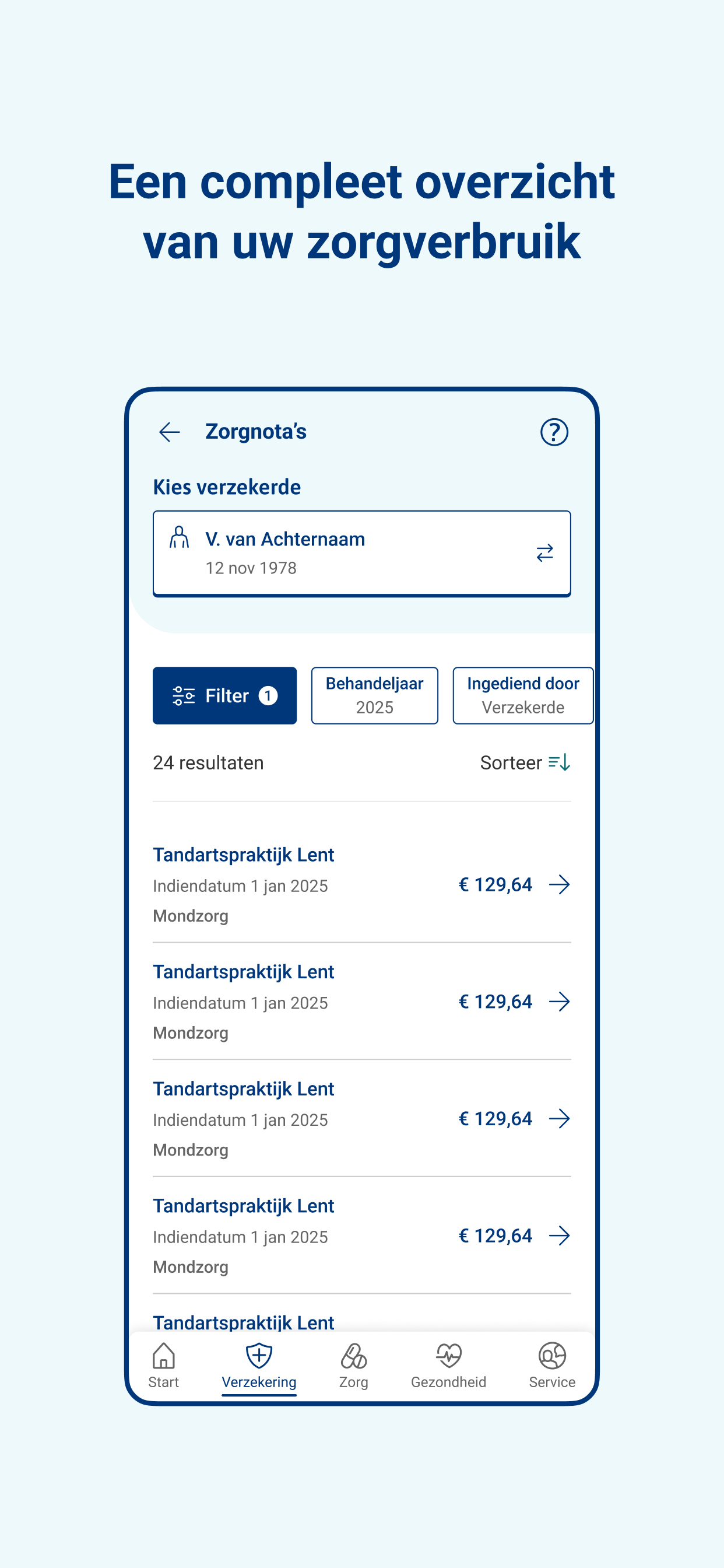Open the help question mark icon
Viewport: 724px width, 1568px height.
pos(554,432)
